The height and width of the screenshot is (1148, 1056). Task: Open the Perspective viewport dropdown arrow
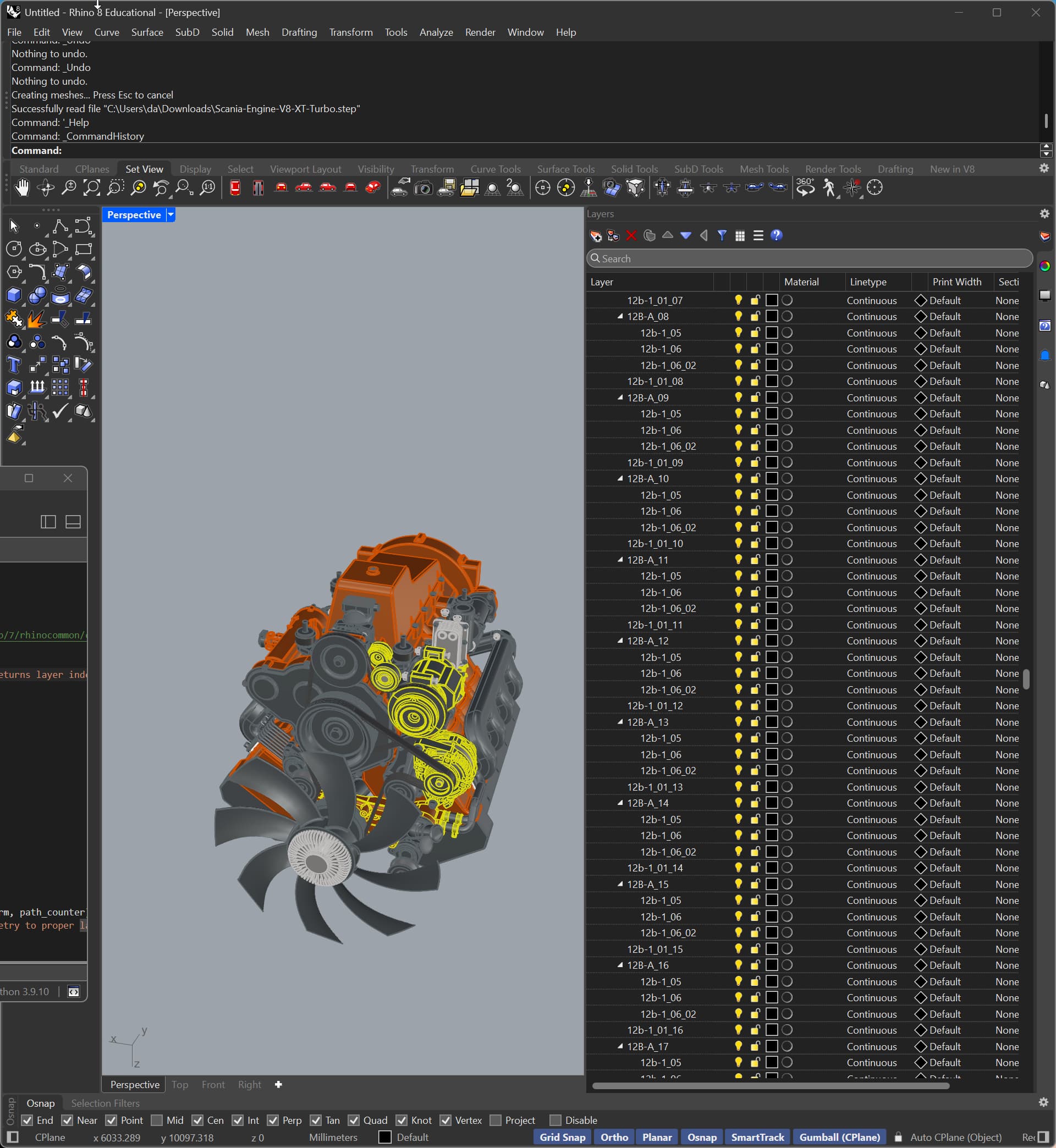click(x=170, y=215)
